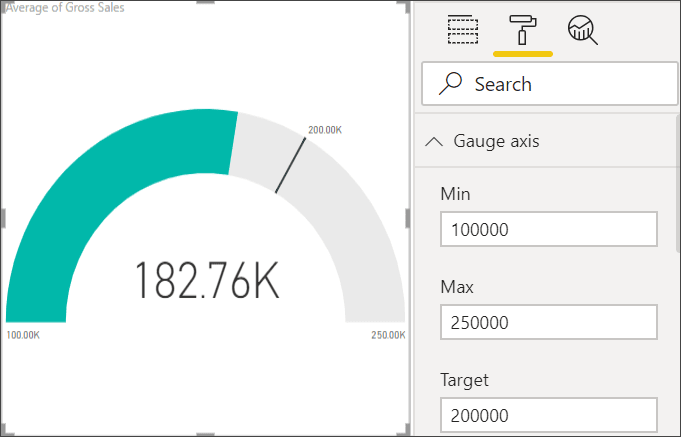
Task: Click the Min label
Action: pyautogui.click(x=455, y=194)
